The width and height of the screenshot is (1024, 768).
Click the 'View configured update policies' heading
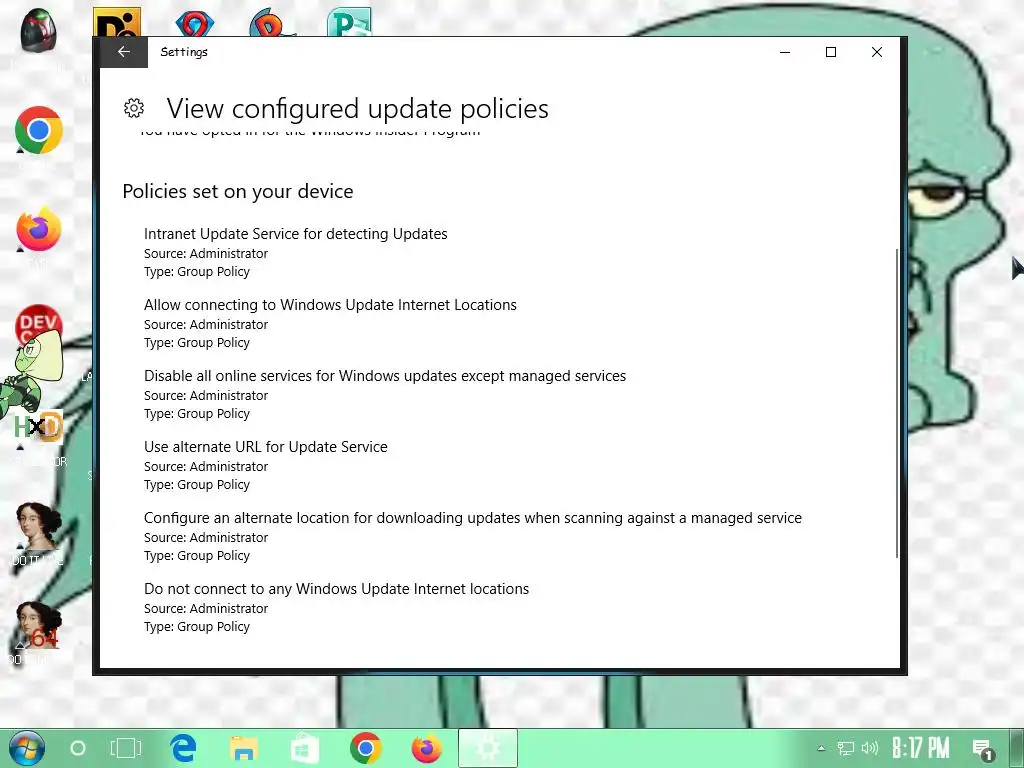coord(357,108)
